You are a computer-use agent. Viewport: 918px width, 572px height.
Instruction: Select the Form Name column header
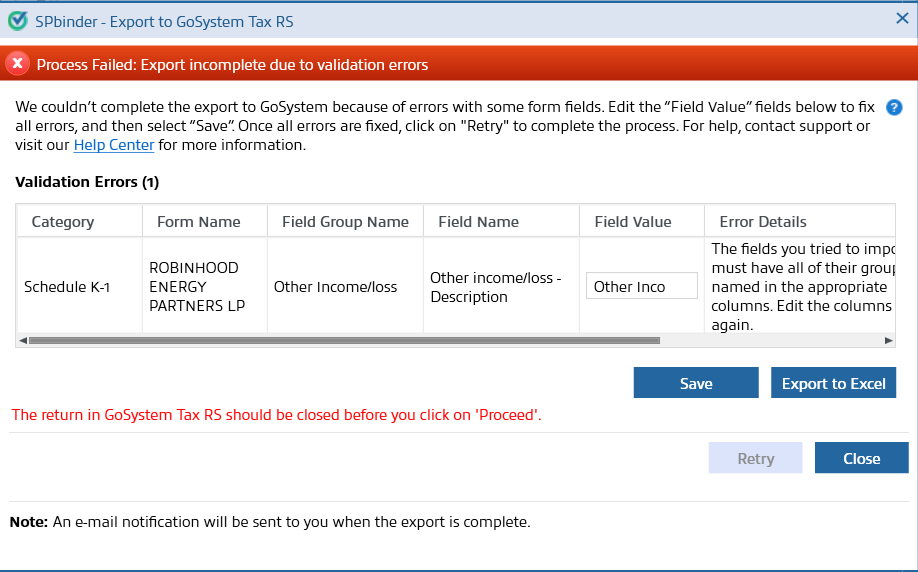[198, 222]
